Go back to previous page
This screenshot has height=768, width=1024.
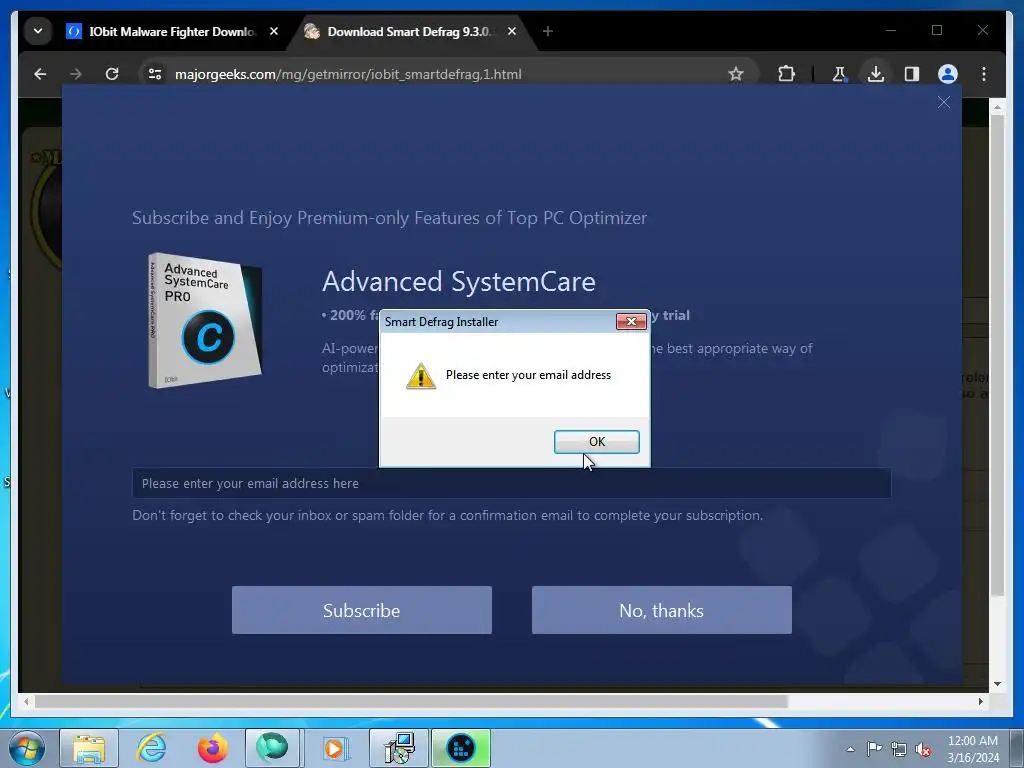40,74
